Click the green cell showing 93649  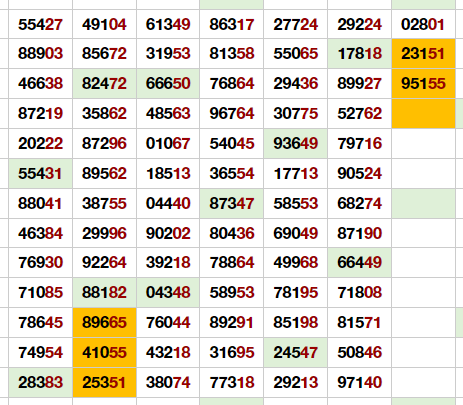(296, 144)
